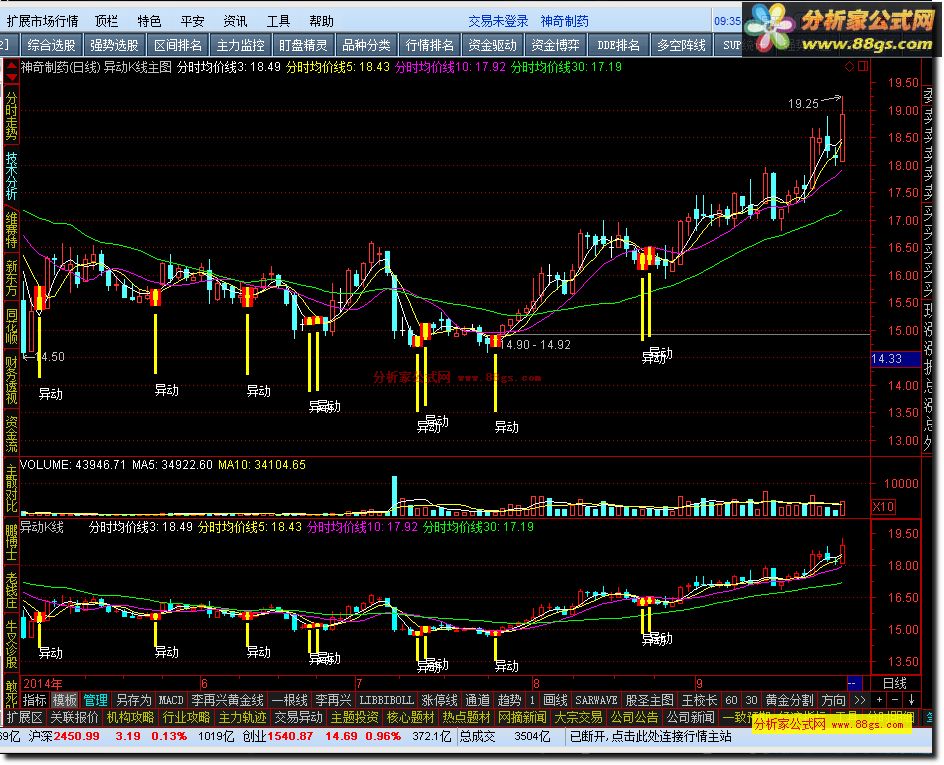Click the 神奇制药 title label

click(x=564, y=21)
